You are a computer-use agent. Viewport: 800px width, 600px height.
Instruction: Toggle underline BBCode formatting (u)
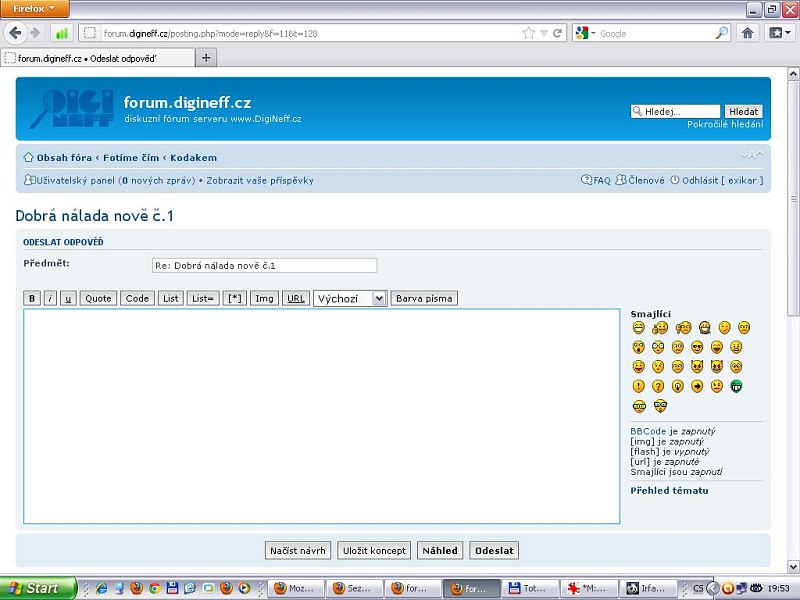pos(68,298)
